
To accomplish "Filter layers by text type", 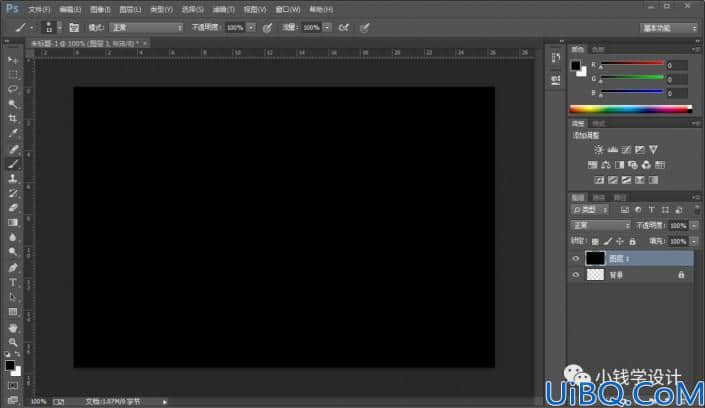I will tap(651, 210).
